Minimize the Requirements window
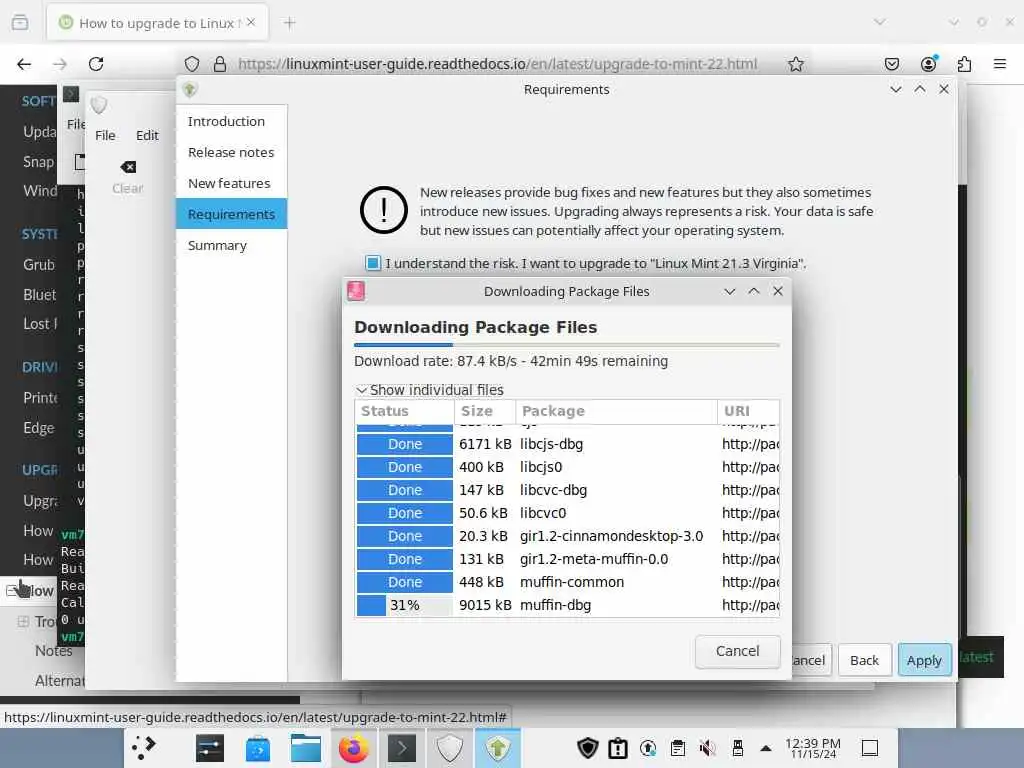This screenshot has height=768, width=1024. click(x=895, y=89)
